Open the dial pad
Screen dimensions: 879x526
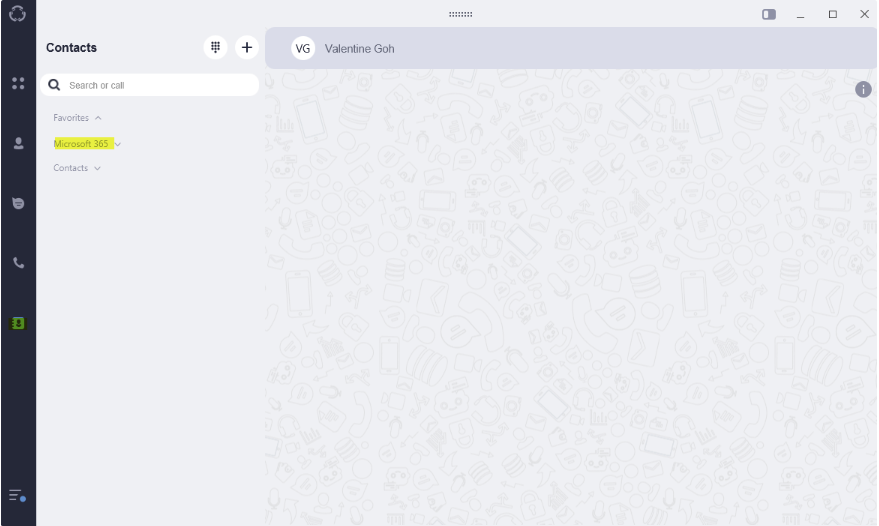pos(215,47)
